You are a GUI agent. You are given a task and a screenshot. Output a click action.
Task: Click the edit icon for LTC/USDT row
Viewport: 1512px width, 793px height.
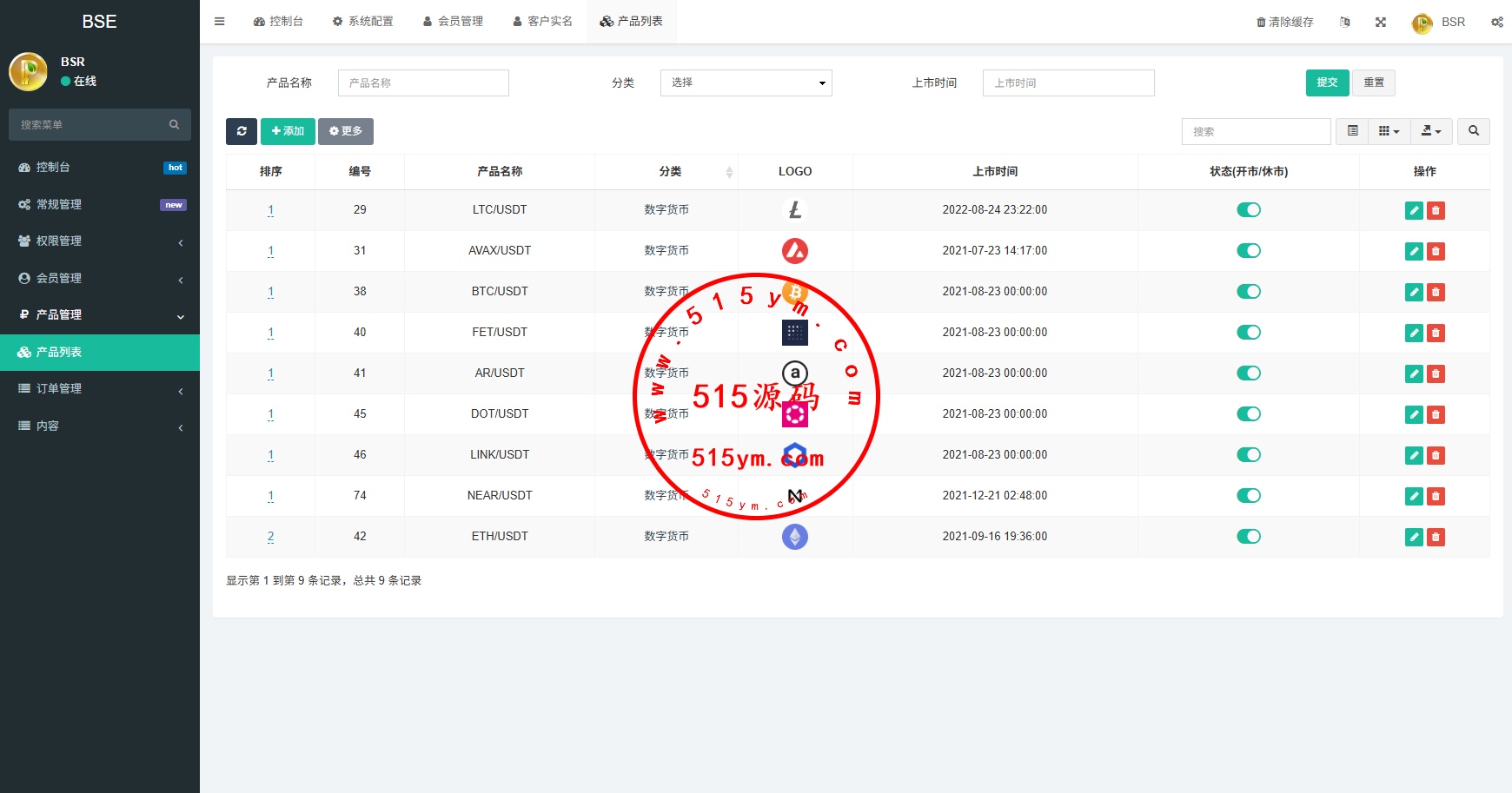pos(1414,210)
